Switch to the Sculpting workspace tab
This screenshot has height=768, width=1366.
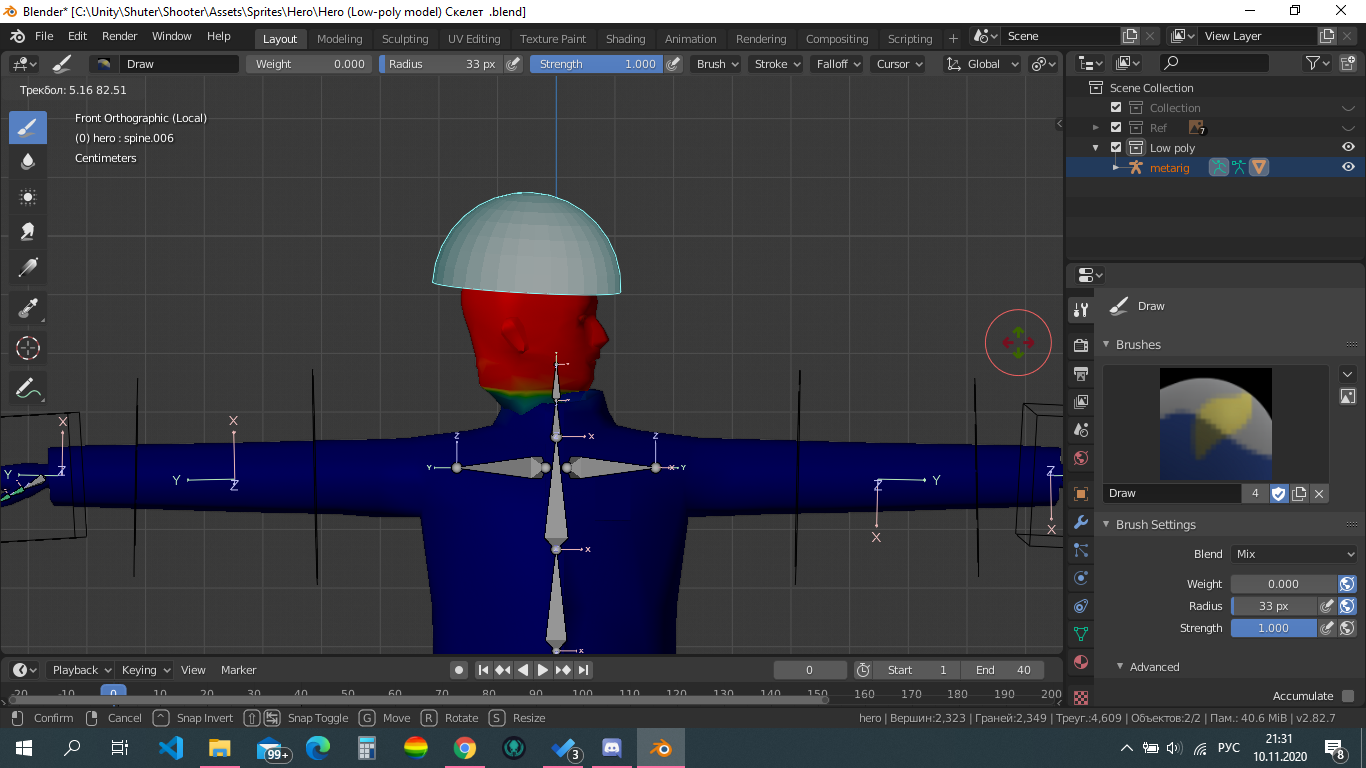click(405, 39)
